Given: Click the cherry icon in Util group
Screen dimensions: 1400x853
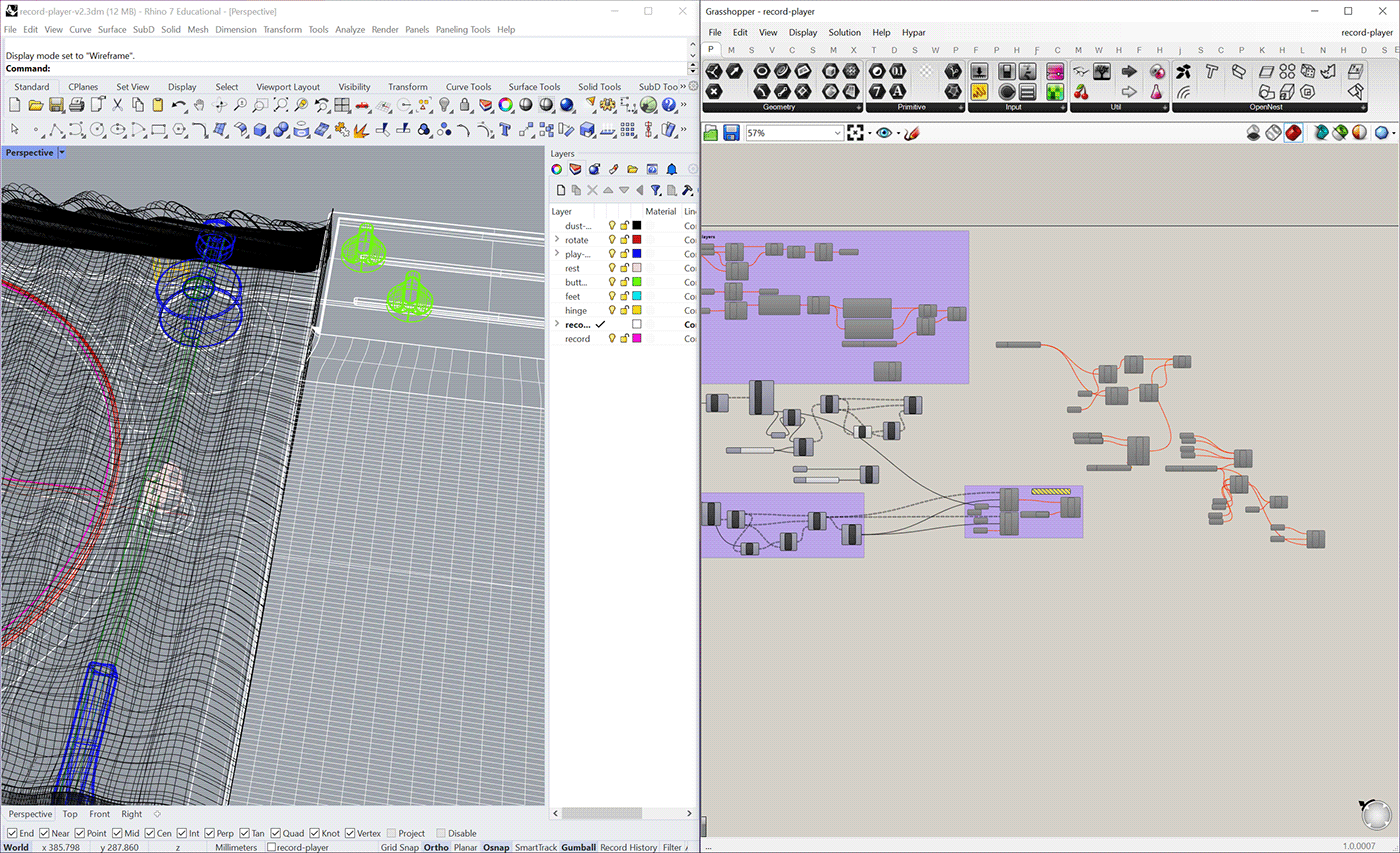Looking at the screenshot, I should pos(1080,92).
